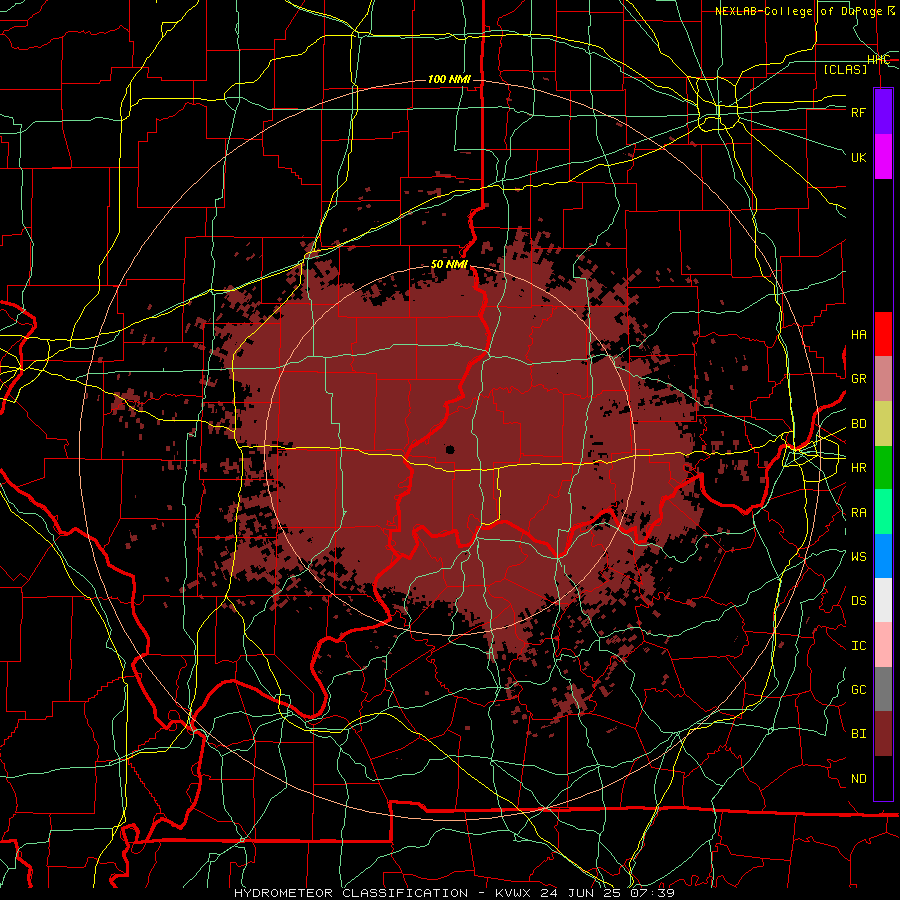Click the HR legend label
The width and height of the screenshot is (900, 900).
tap(858, 468)
